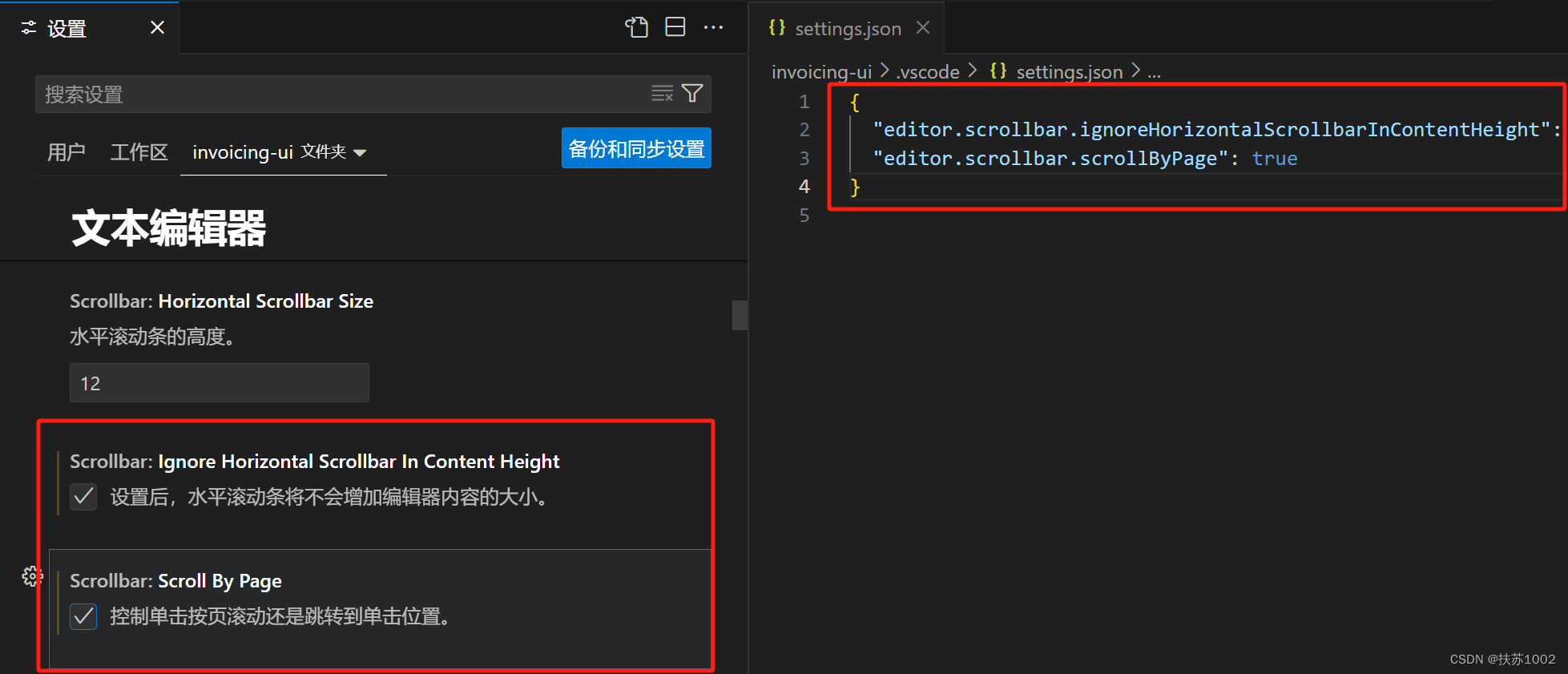Viewport: 1568px width, 674px height.
Task: Open the more actions ellipsis menu
Action: point(713,27)
